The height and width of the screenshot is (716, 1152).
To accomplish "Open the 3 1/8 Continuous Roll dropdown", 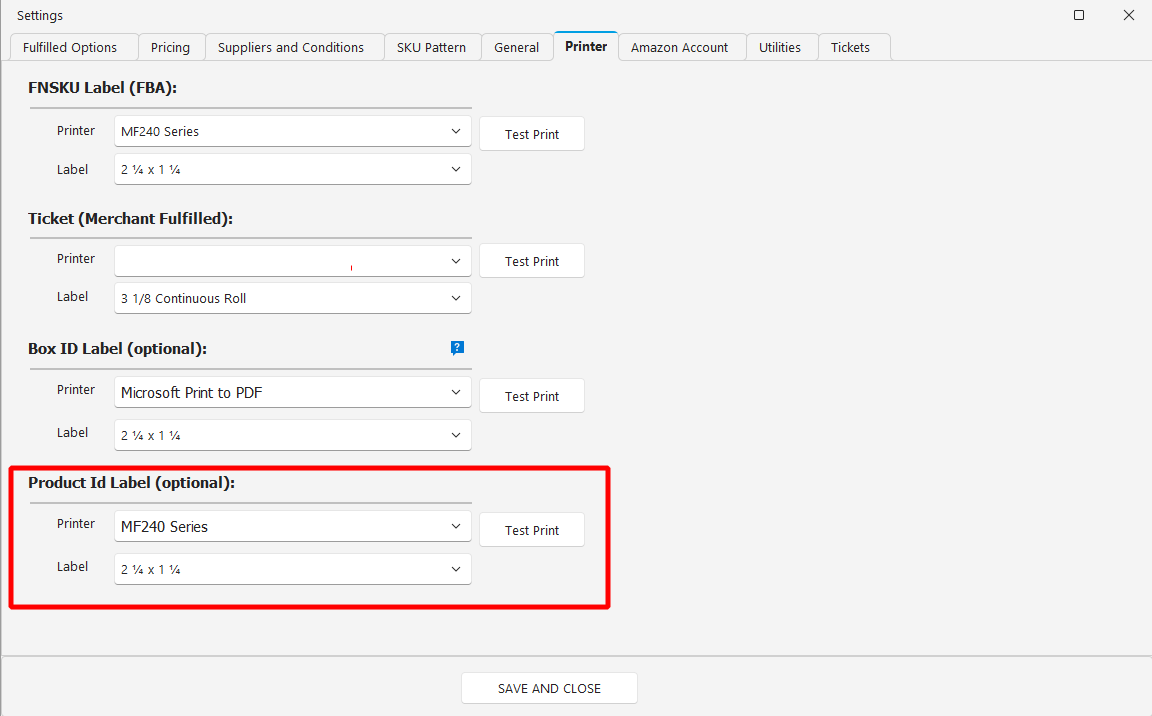I will 292,298.
